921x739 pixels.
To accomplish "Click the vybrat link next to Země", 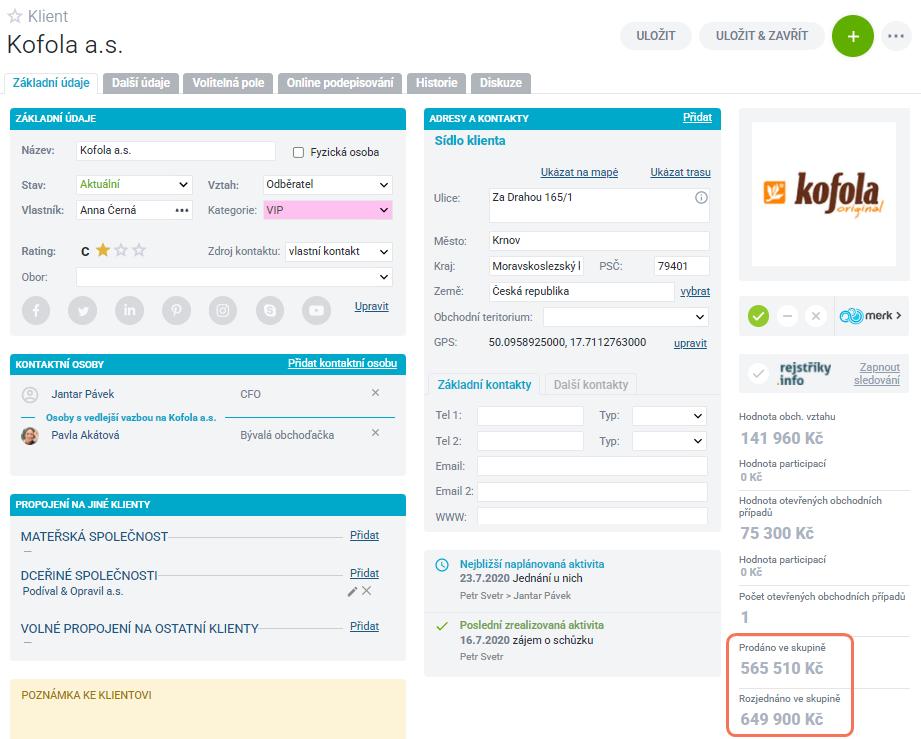I will click(x=695, y=291).
